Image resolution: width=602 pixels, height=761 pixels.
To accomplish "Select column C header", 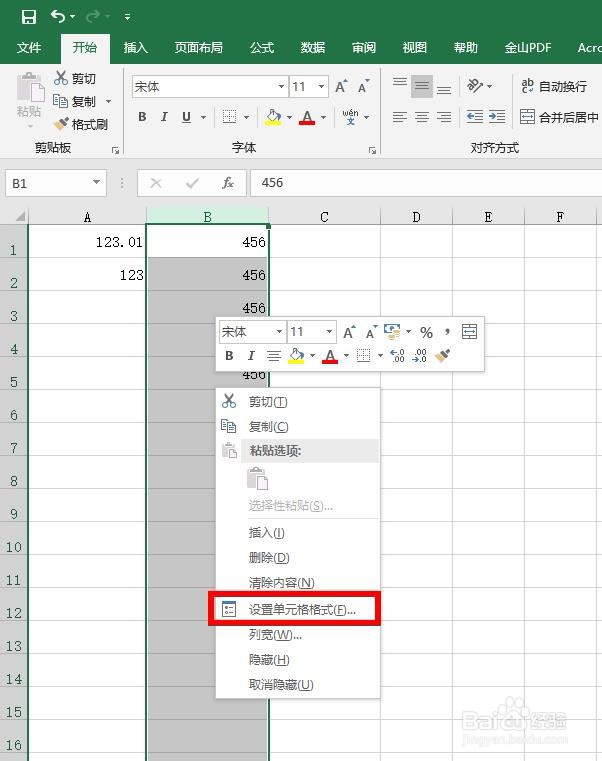I will tap(324, 216).
